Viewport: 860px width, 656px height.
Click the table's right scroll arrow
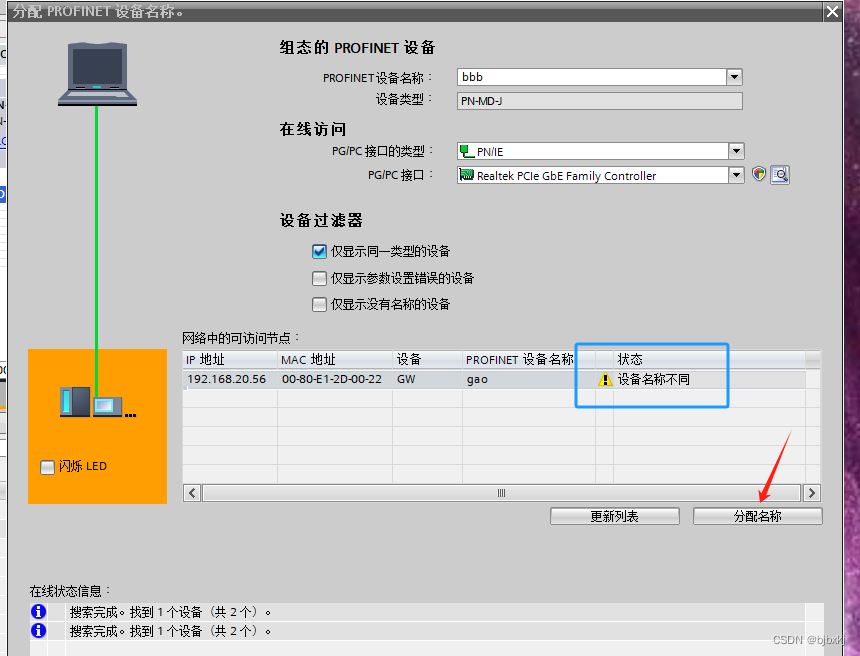[x=812, y=493]
